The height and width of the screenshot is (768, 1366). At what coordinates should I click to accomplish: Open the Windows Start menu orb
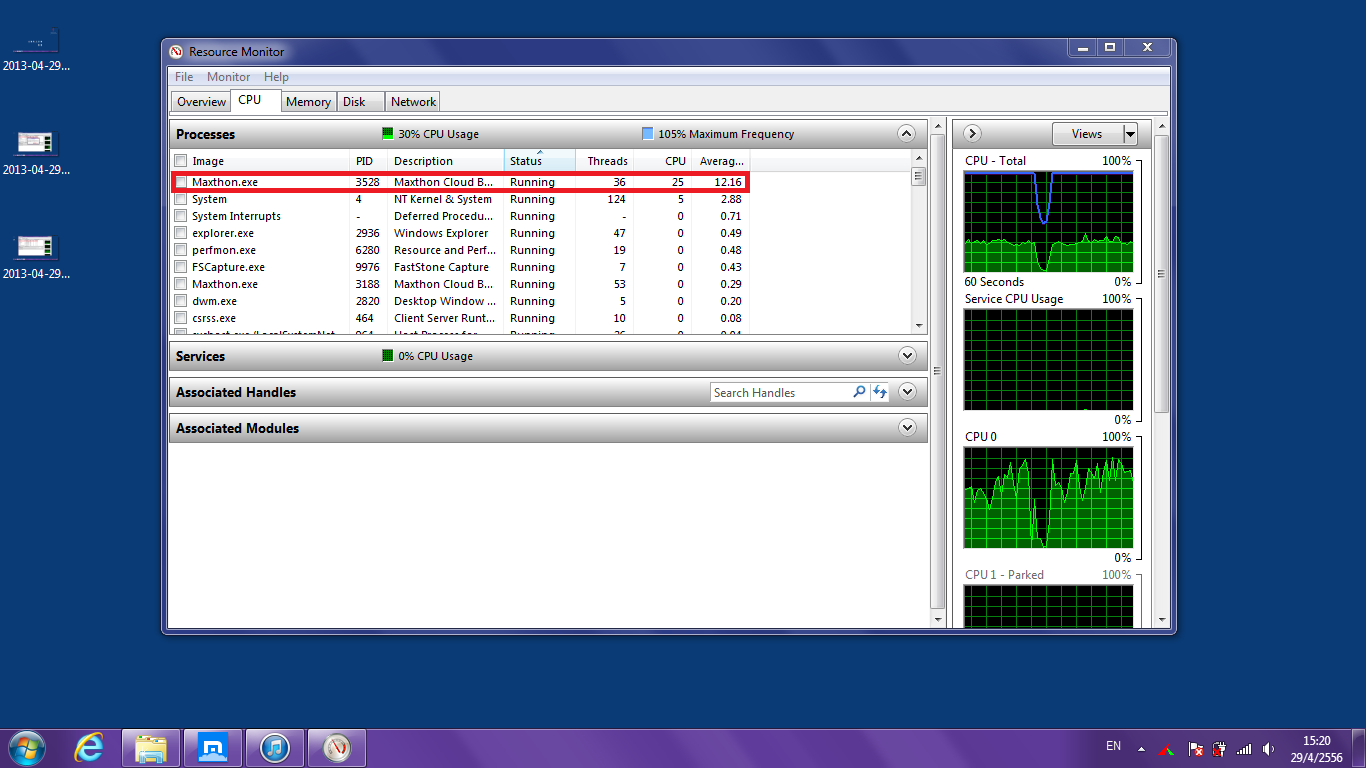click(26, 747)
